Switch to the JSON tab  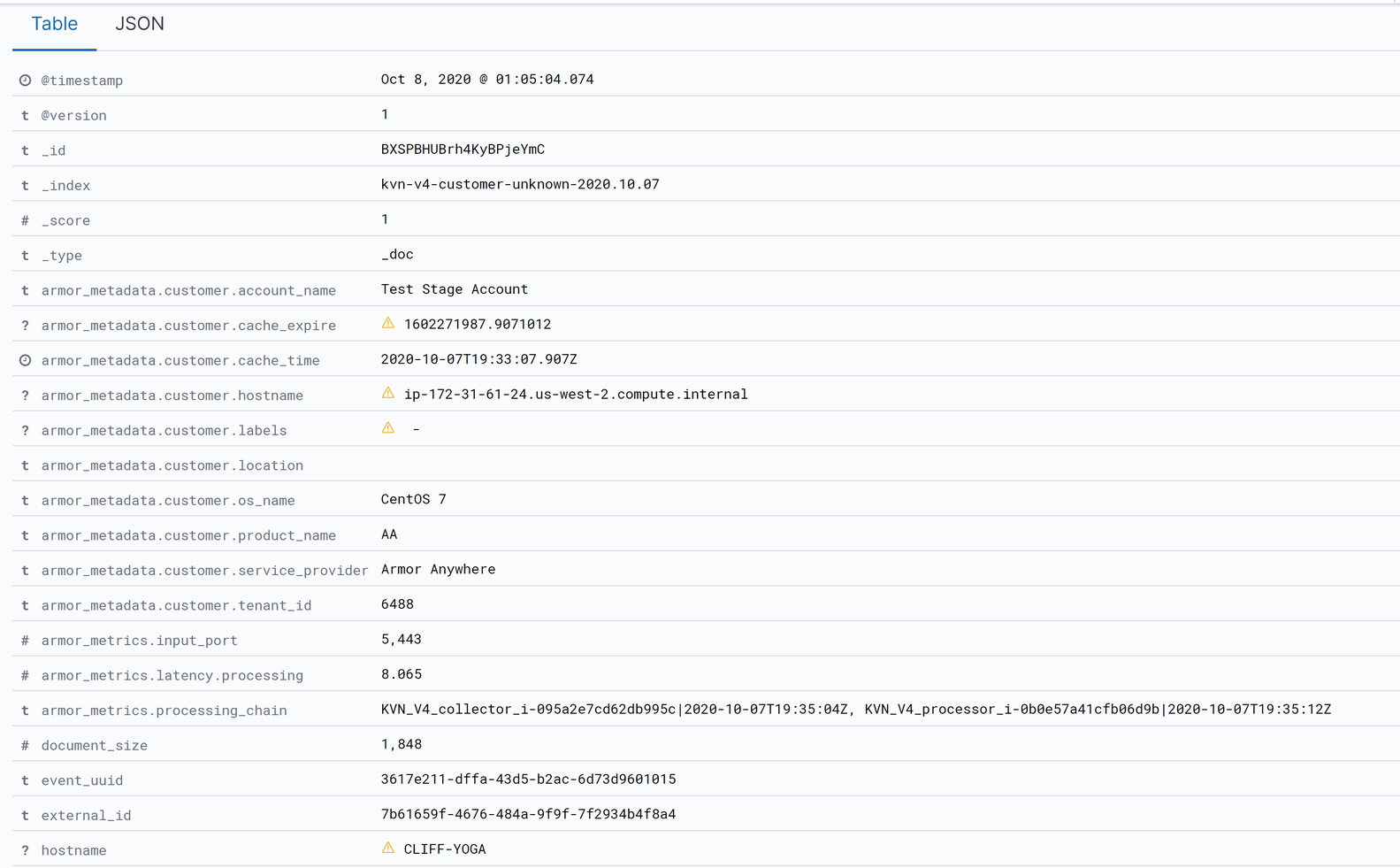pyautogui.click(x=140, y=24)
